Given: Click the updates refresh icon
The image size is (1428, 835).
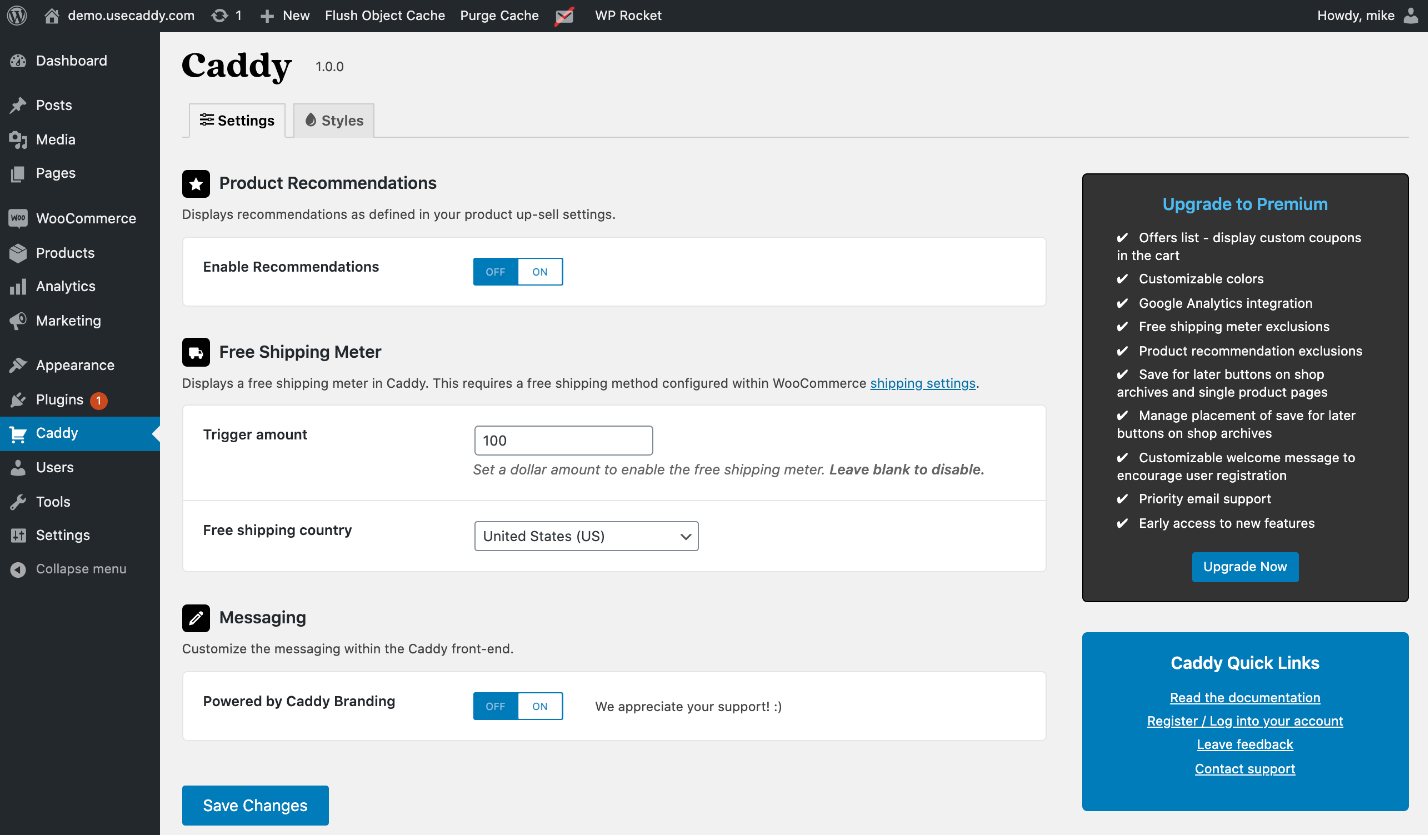Looking at the screenshot, I should 219,16.
